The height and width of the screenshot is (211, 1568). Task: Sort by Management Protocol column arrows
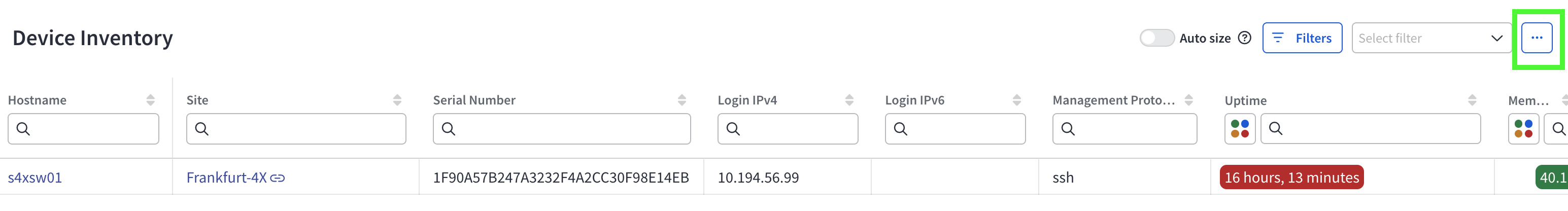[x=1188, y=100]
